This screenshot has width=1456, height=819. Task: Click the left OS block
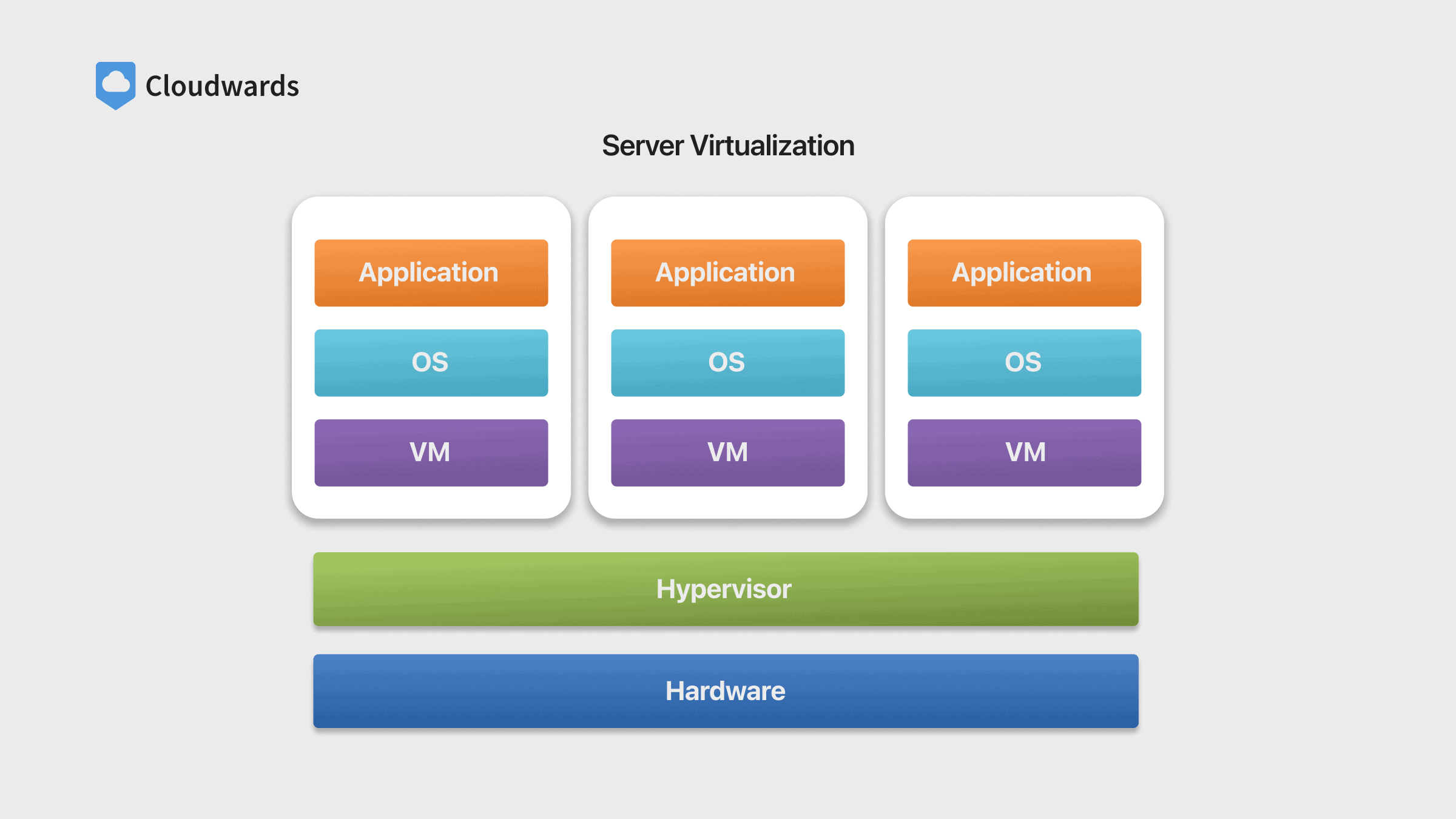(431, 363)
